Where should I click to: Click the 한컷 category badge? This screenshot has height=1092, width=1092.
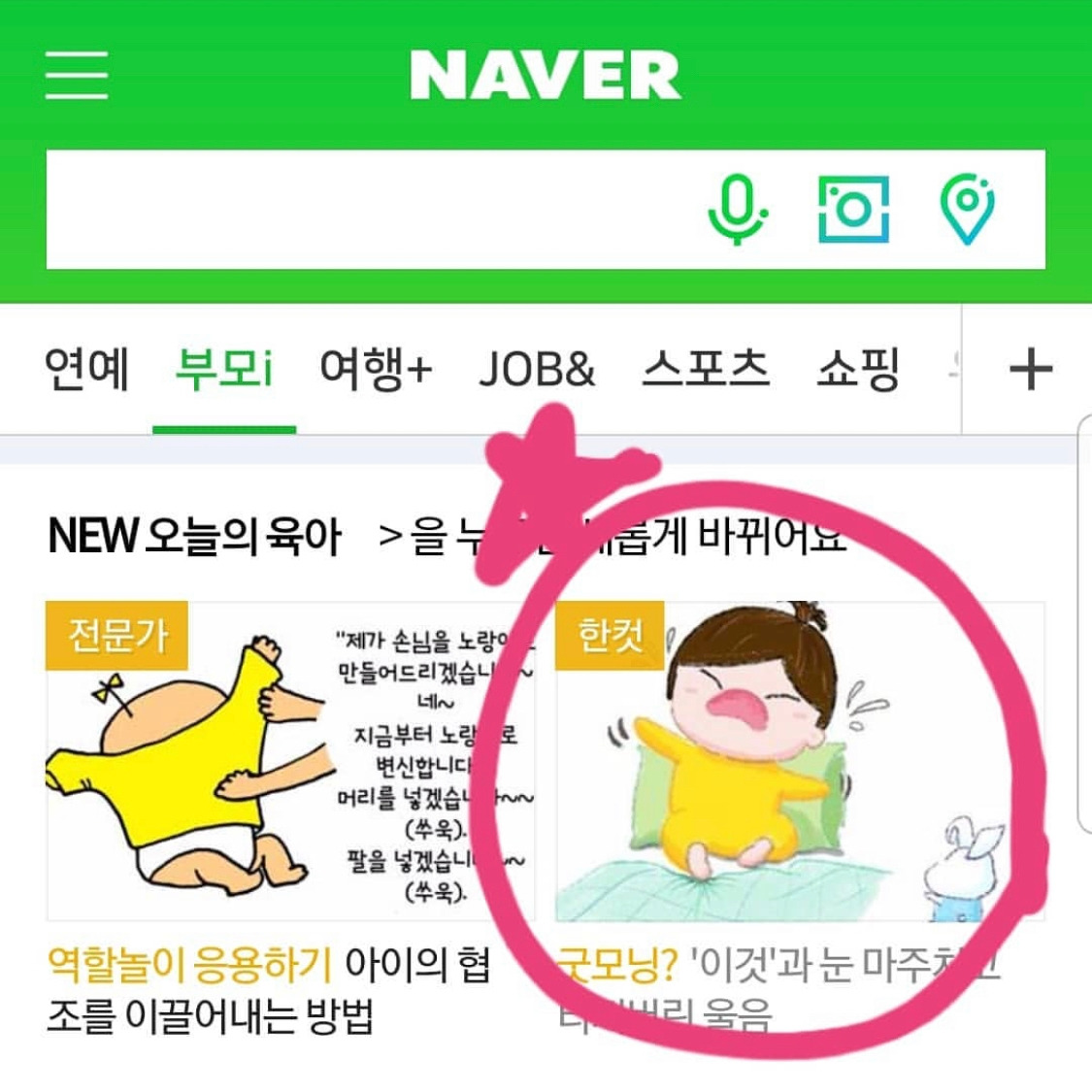(x=610, y=636)
